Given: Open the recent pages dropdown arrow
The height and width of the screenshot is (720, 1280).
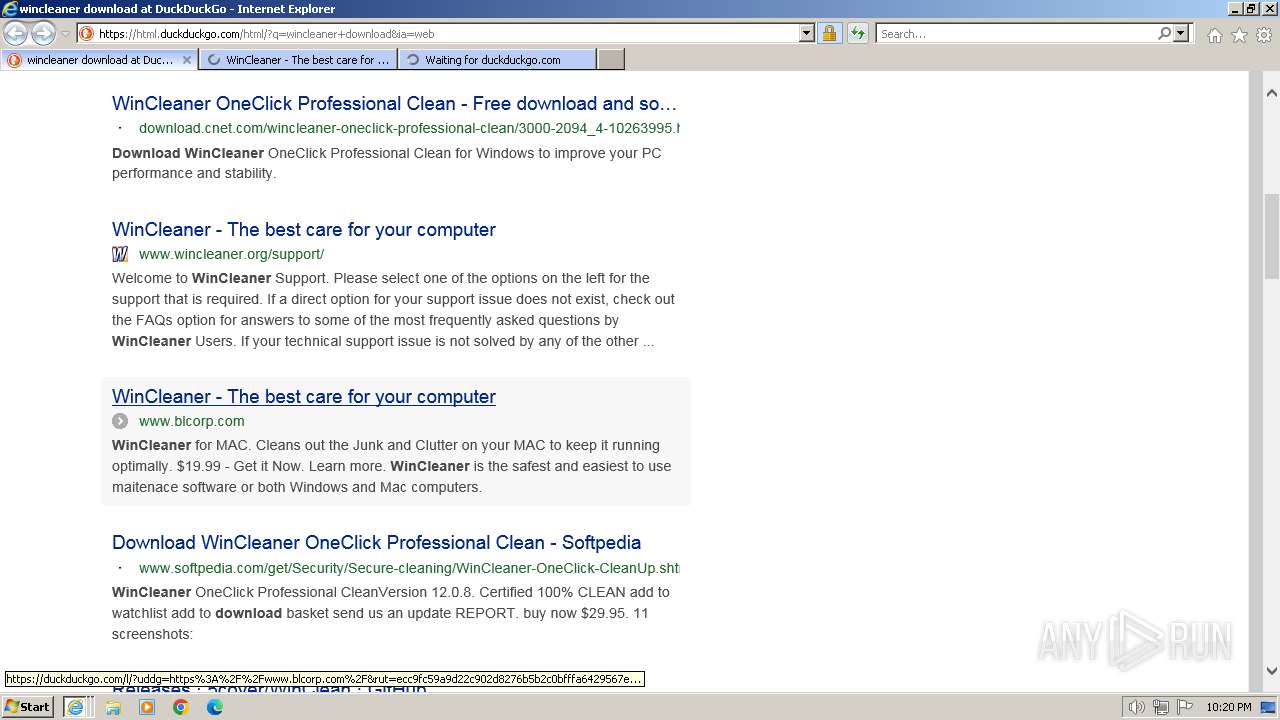Looking at the screenshot, I should (x=65, y=34).
